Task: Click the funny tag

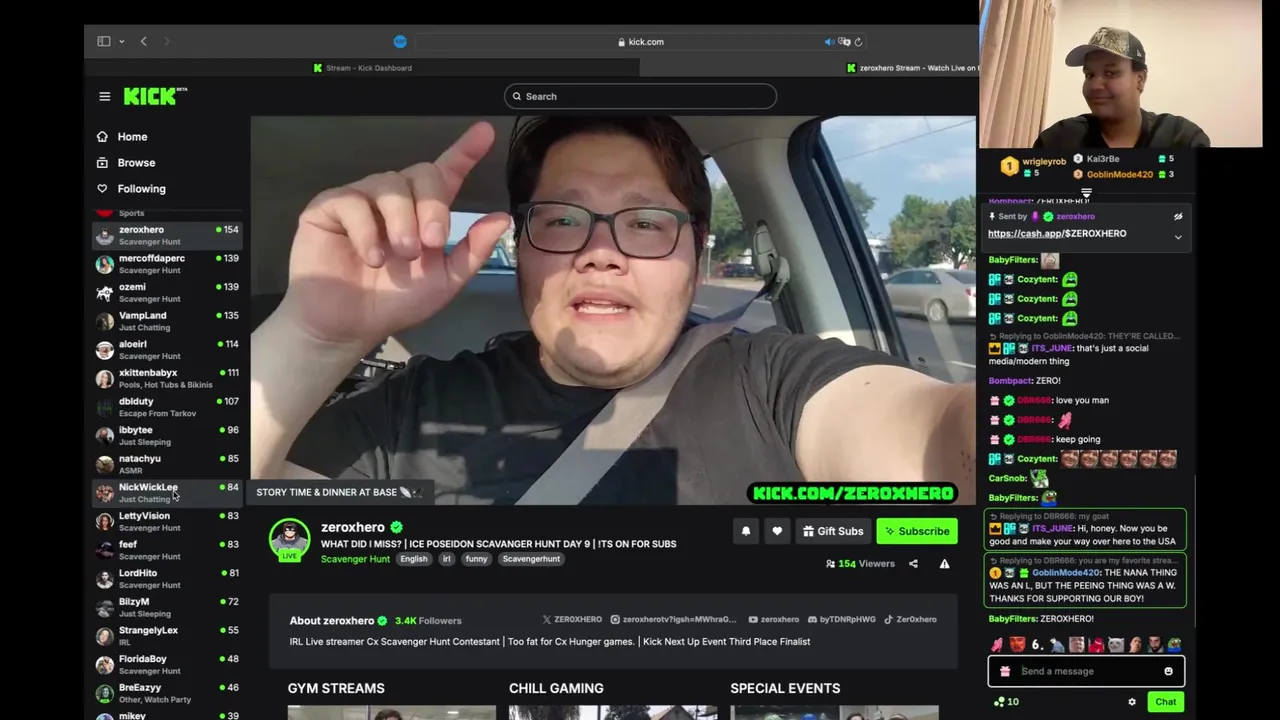Action: click(476, 559)
